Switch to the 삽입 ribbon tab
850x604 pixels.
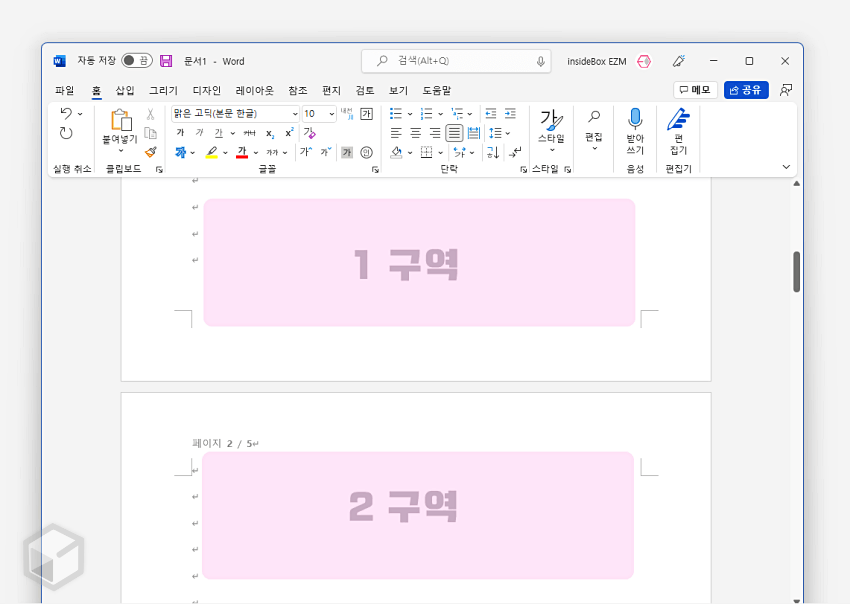tap(124, 90)
